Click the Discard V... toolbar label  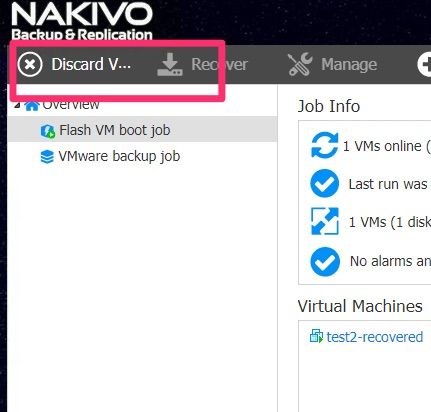[91, 64]
